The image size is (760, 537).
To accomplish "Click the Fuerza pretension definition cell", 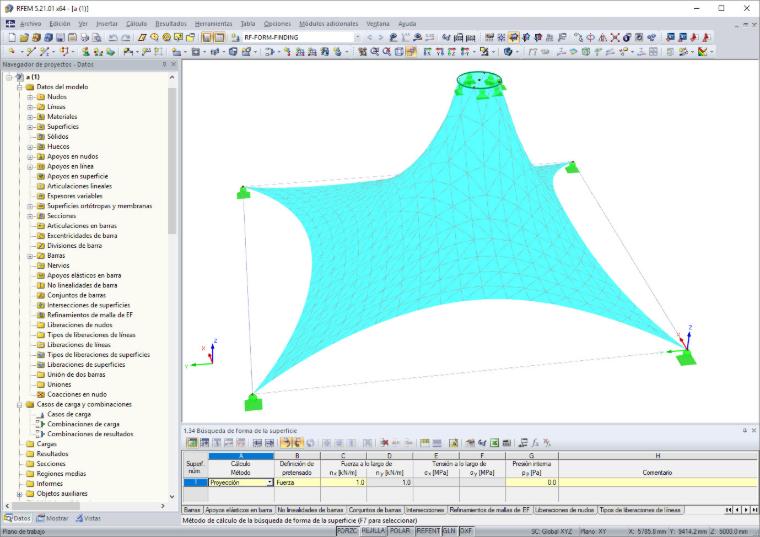I will coord(297,483).
